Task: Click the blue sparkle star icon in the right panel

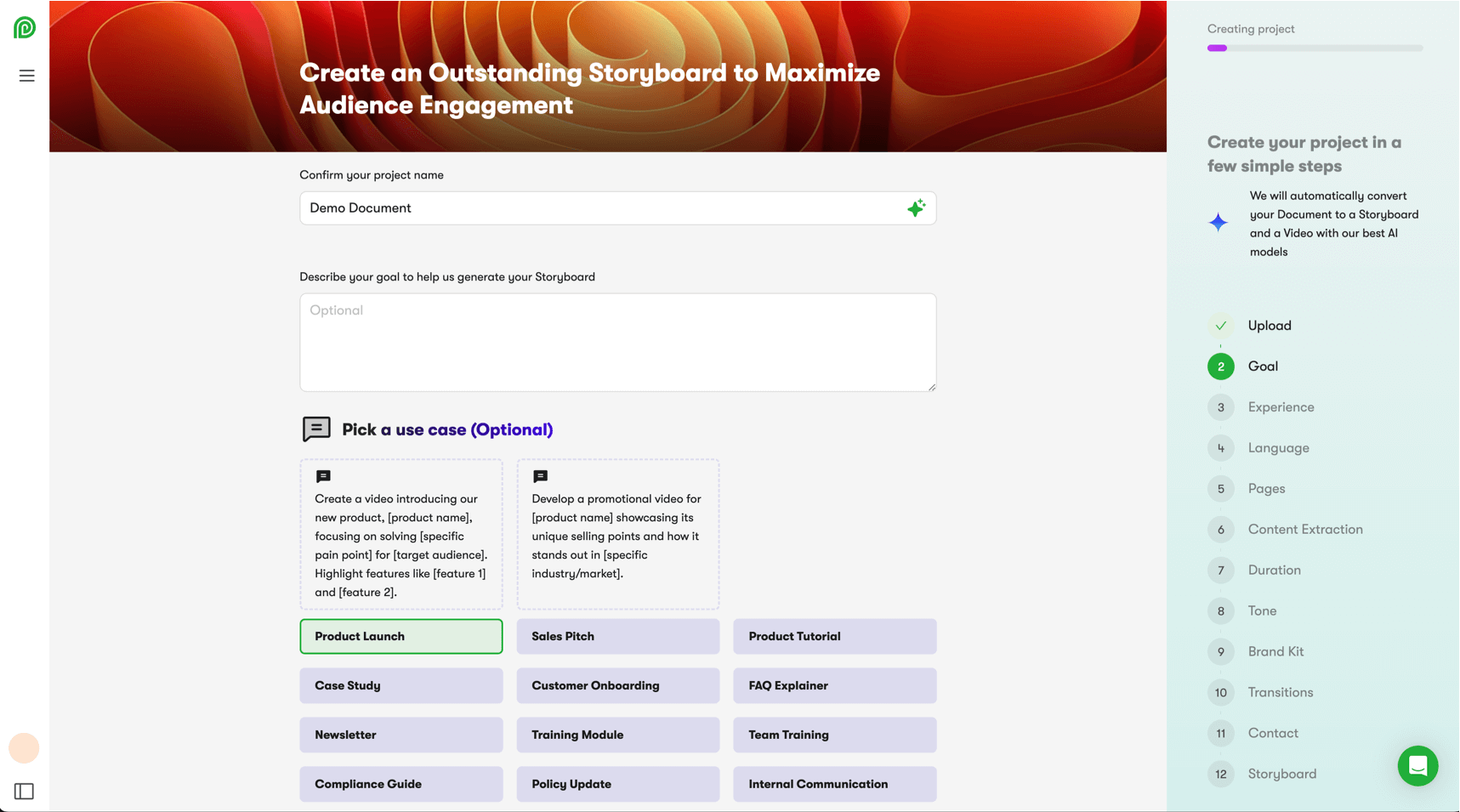Action: [1219, 223]
